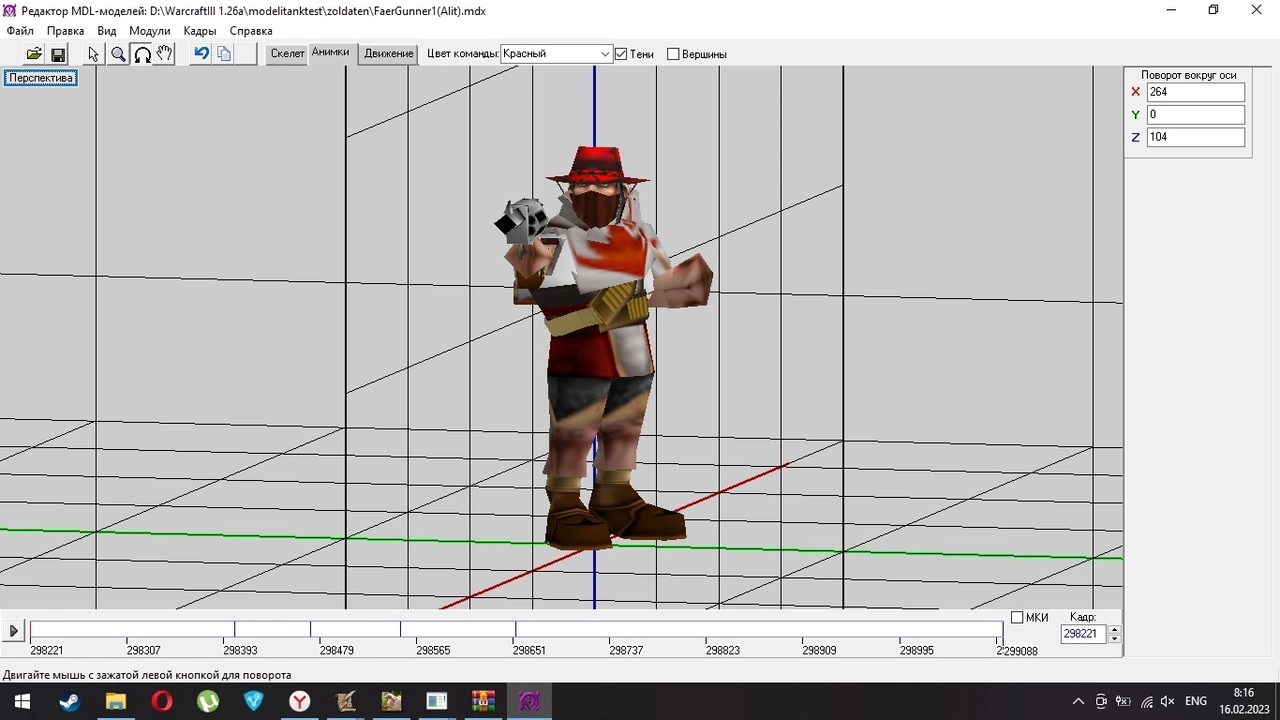Focus the Z rotation axis field
Viewport: 1280px width, 720px height.
1196,137
